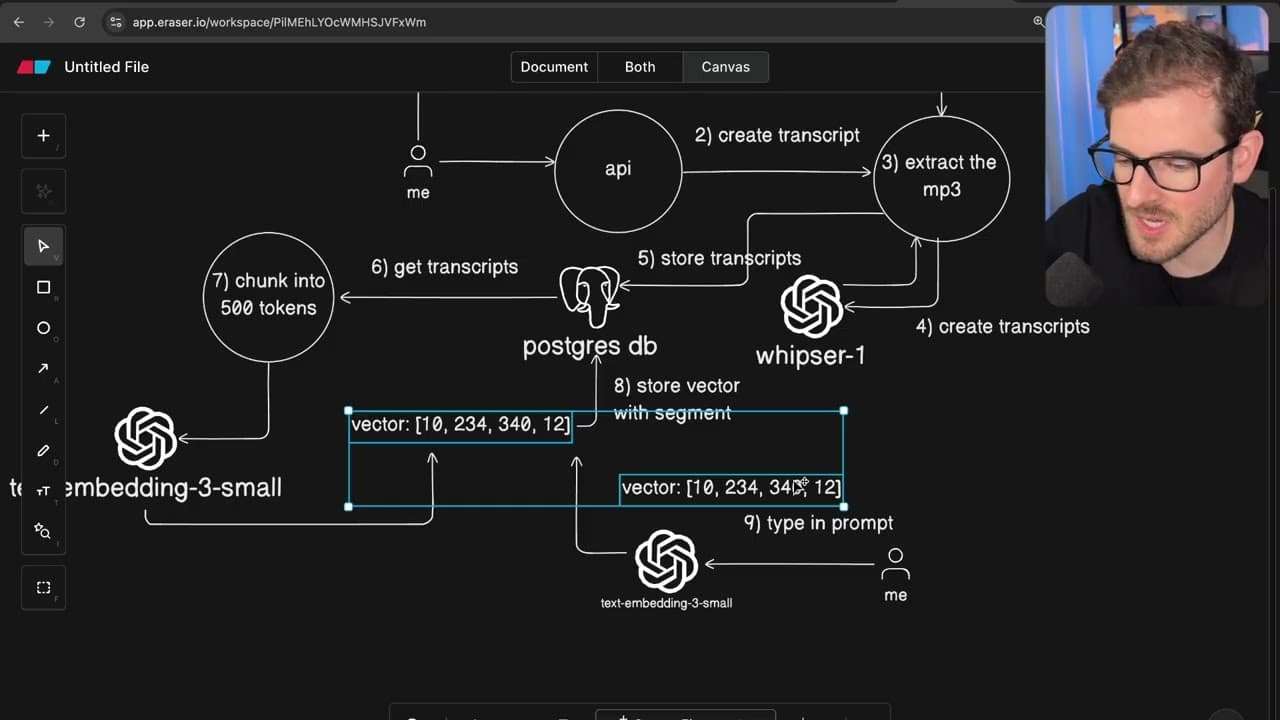Screen dimensions: 1280x720
Task: Click the bottom-left selection resize handle
Action: coord(348,507)
